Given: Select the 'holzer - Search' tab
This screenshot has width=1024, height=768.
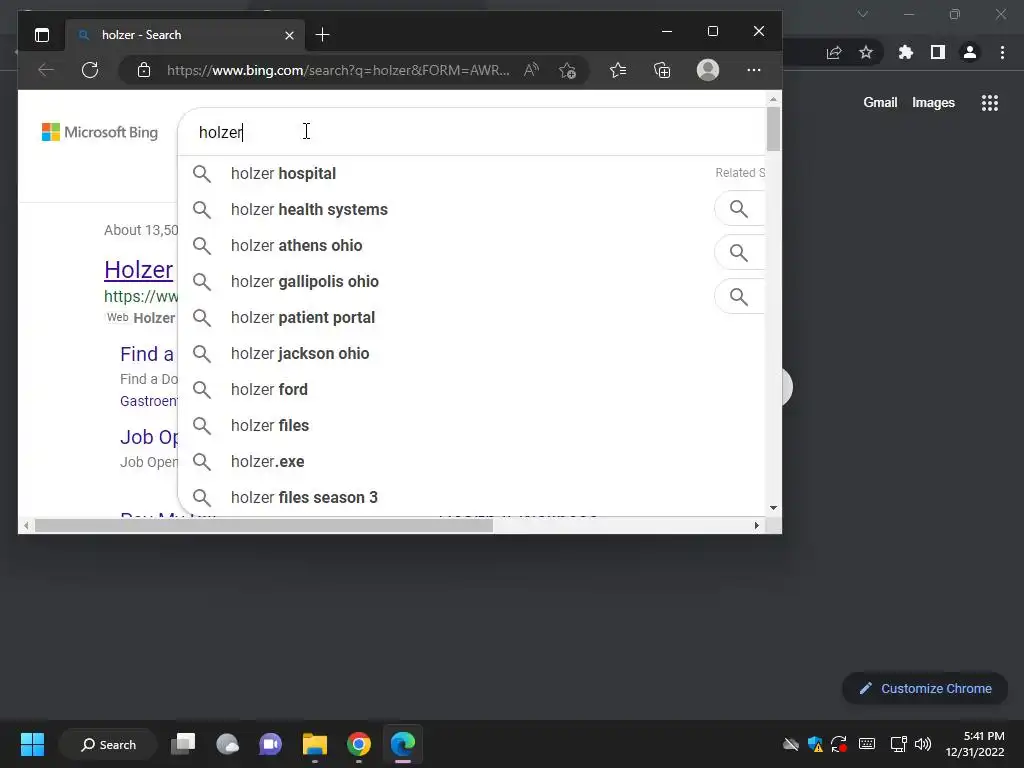Looking at the screenshot, I should point(183,35).
